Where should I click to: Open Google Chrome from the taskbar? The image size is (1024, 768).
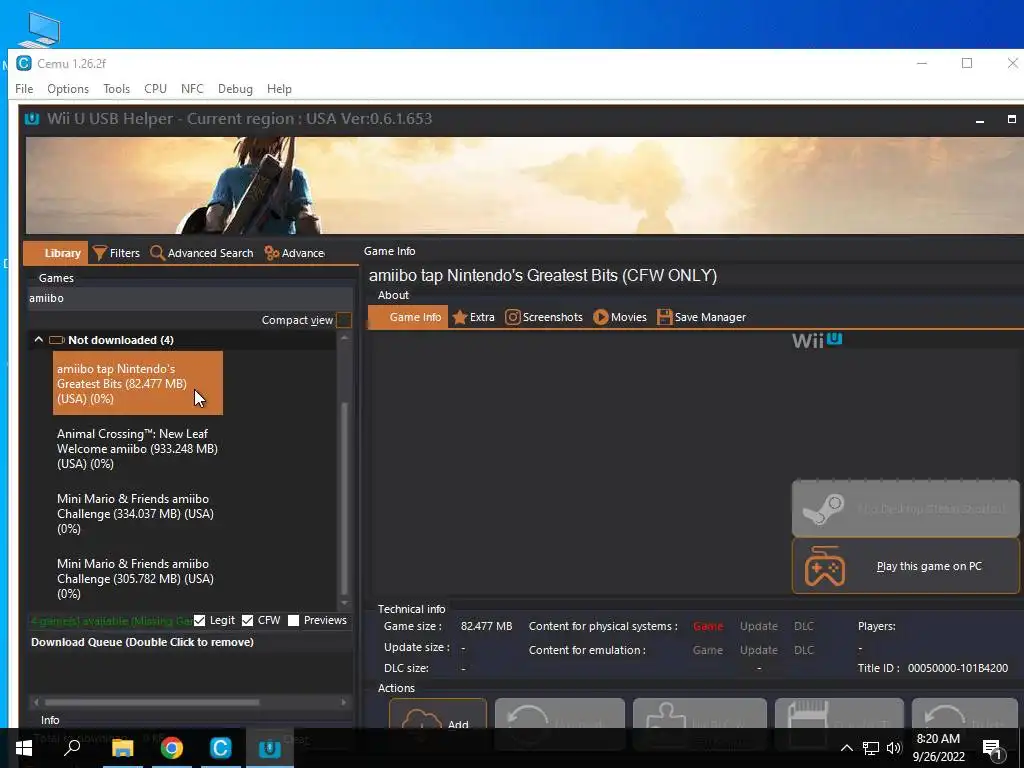click(x=172, y=748)
